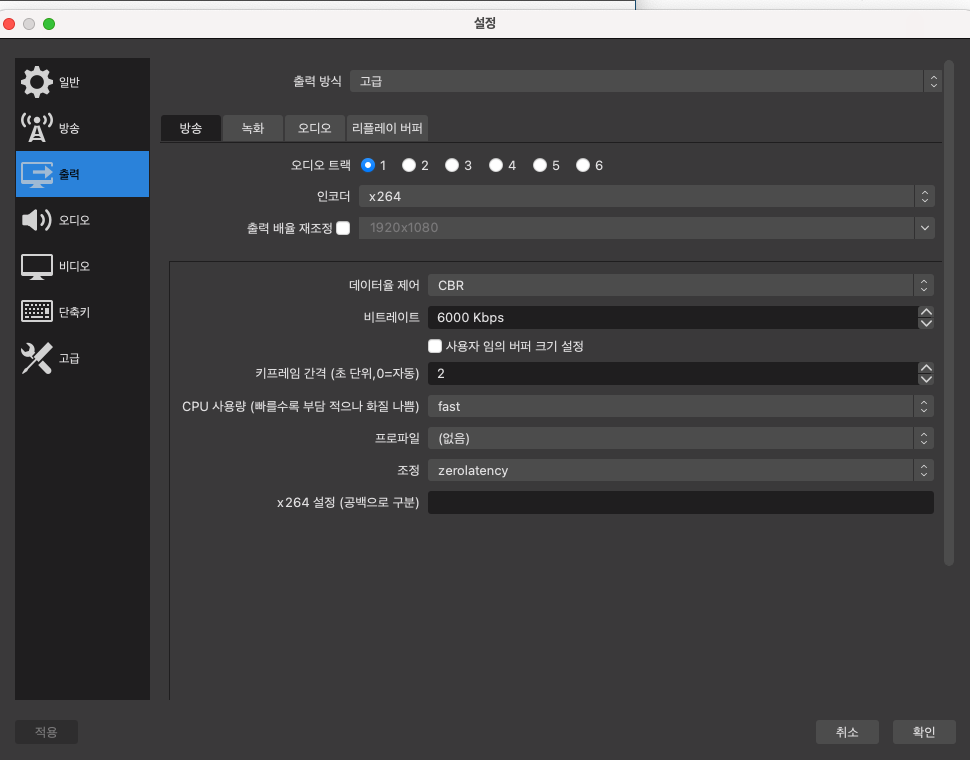Switch to the 녹화 tab

click(x=253, y=128)
